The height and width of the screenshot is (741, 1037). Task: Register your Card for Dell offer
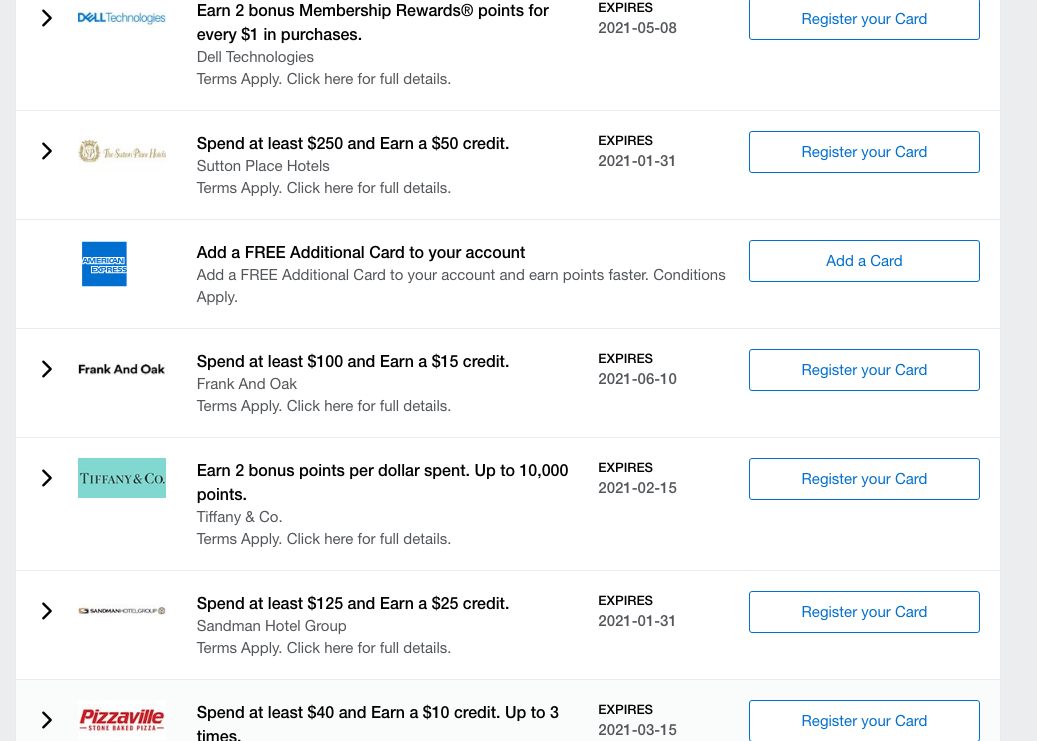pos(864,19)
